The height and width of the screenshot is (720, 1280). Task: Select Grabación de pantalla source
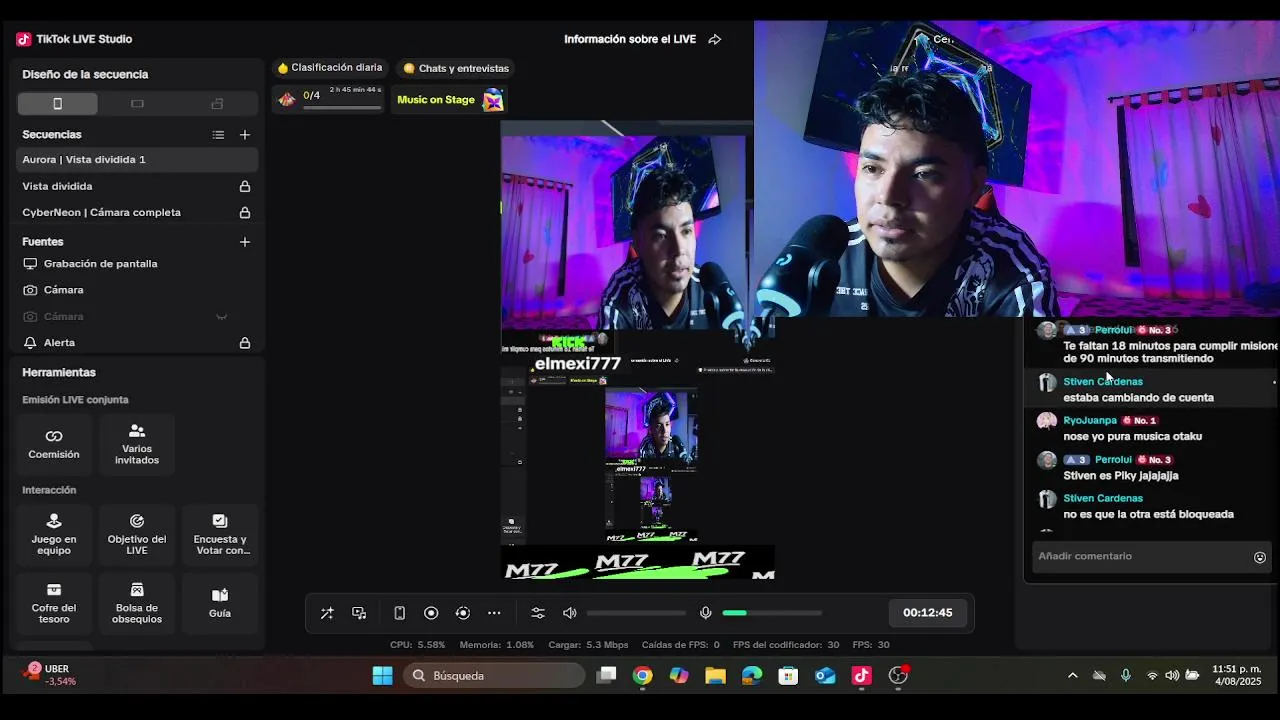pyautogui.click(x=138, y=264)
